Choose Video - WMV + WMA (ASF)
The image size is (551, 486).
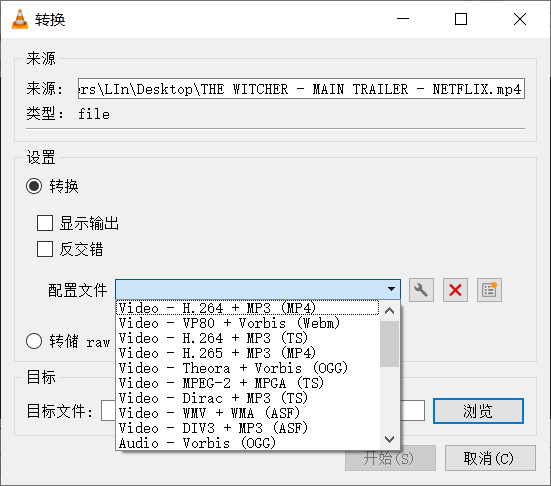(x=248, y=413)
